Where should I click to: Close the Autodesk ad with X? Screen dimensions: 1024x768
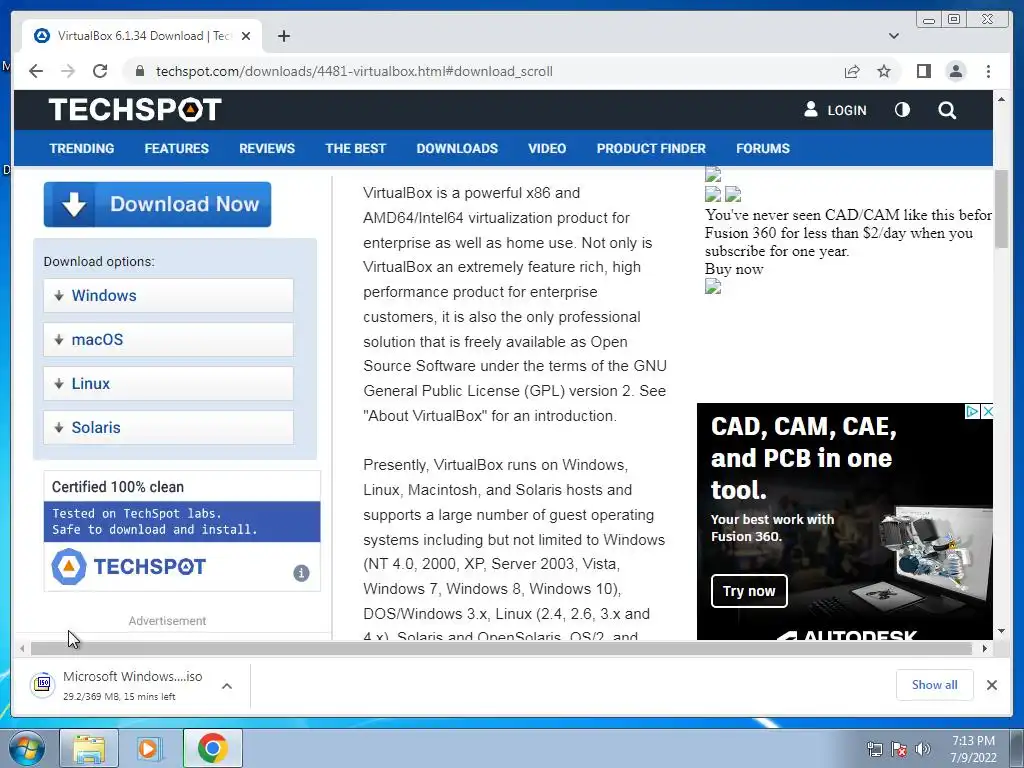pyautogui.click(x=987, y=411)
